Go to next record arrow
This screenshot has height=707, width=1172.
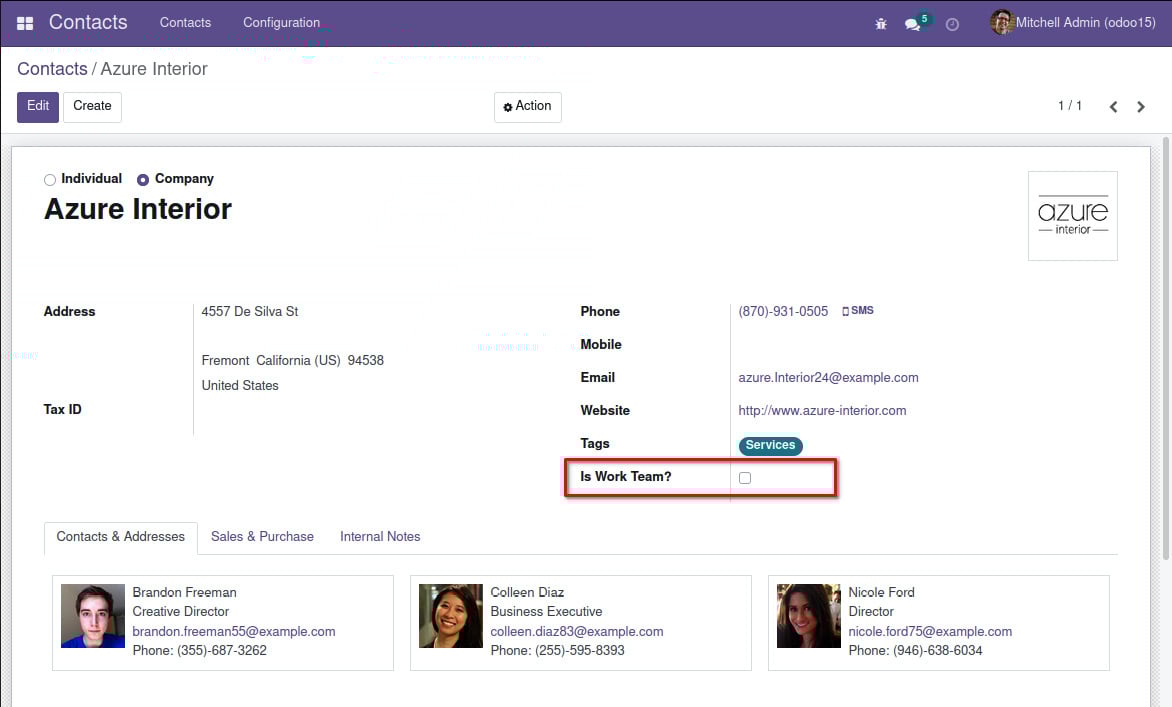[x=1141, y=107]
